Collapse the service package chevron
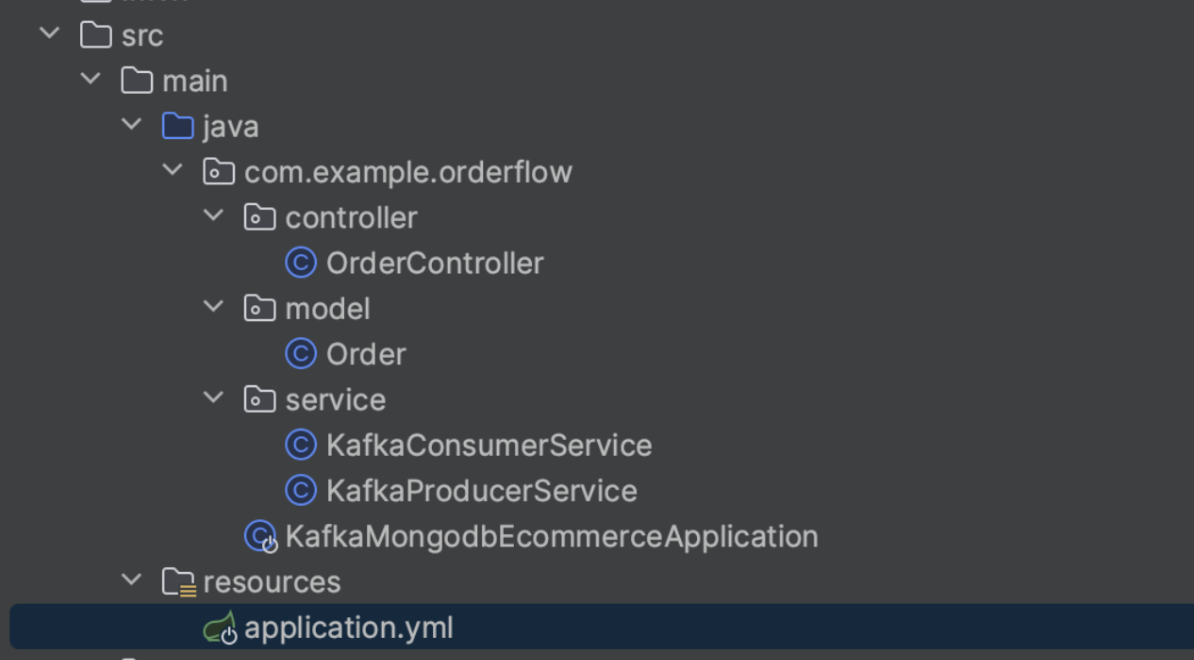The width and height of the screenshot is (1194, 660). click(x=212, y=399)
